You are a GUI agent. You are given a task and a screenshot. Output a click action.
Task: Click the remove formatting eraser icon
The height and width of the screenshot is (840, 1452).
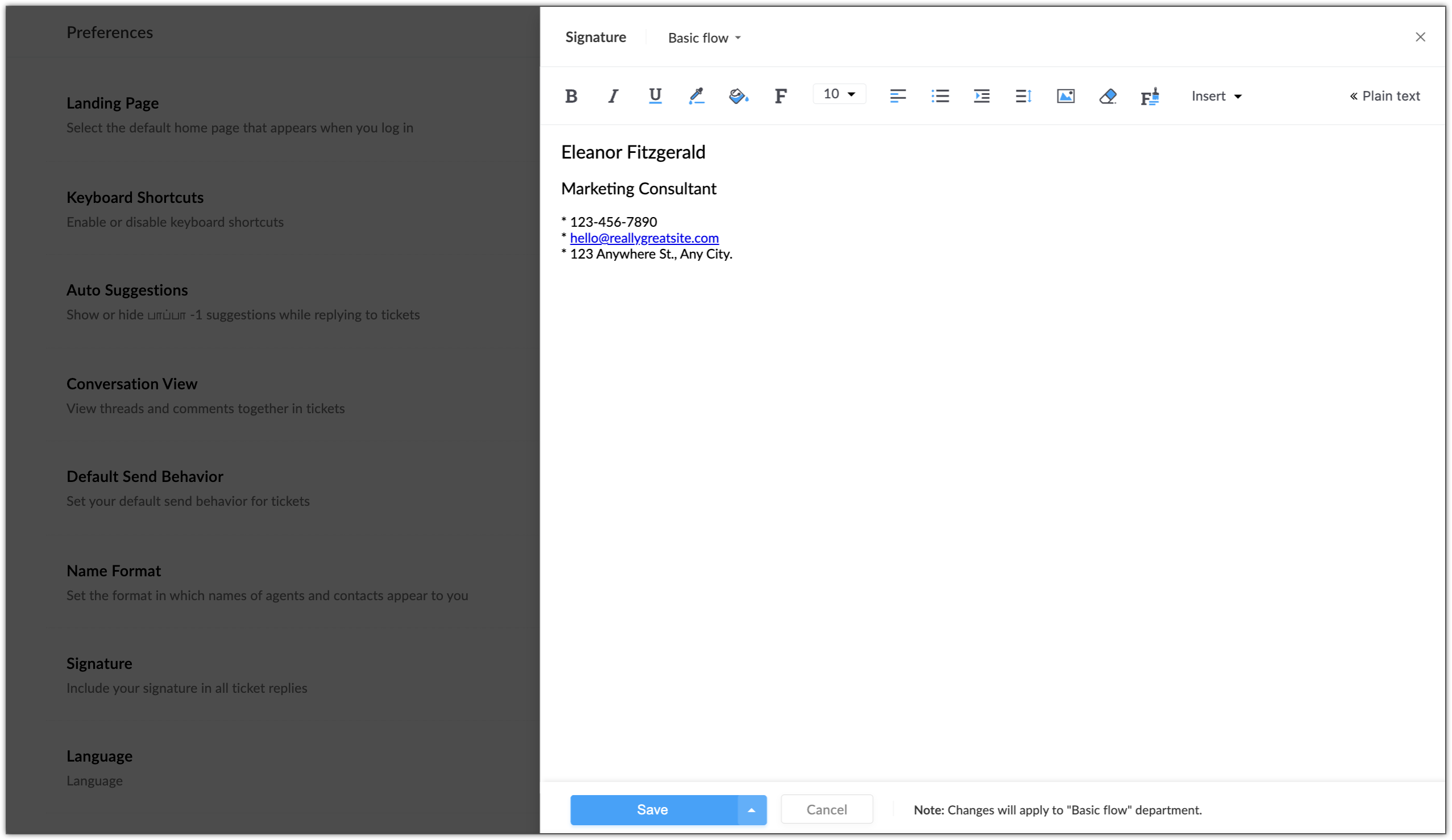tap(1107, 96)
